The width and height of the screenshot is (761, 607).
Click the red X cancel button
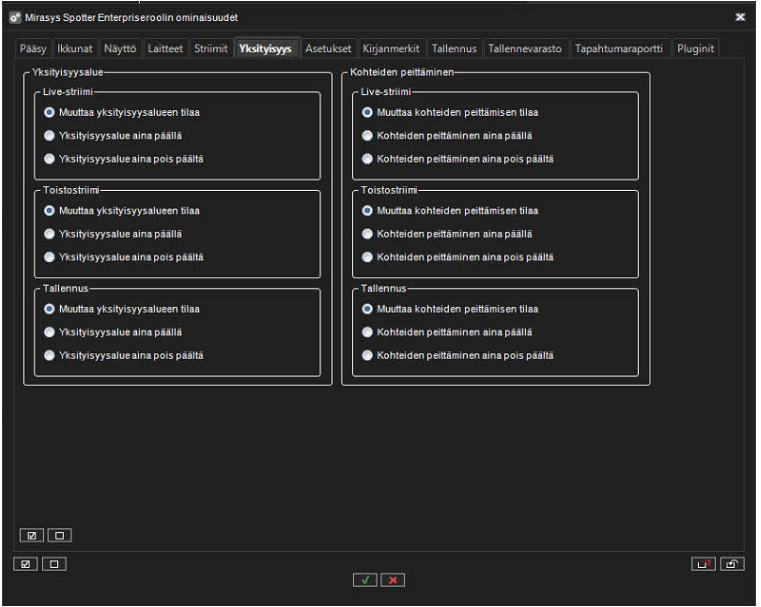[392, 581]
